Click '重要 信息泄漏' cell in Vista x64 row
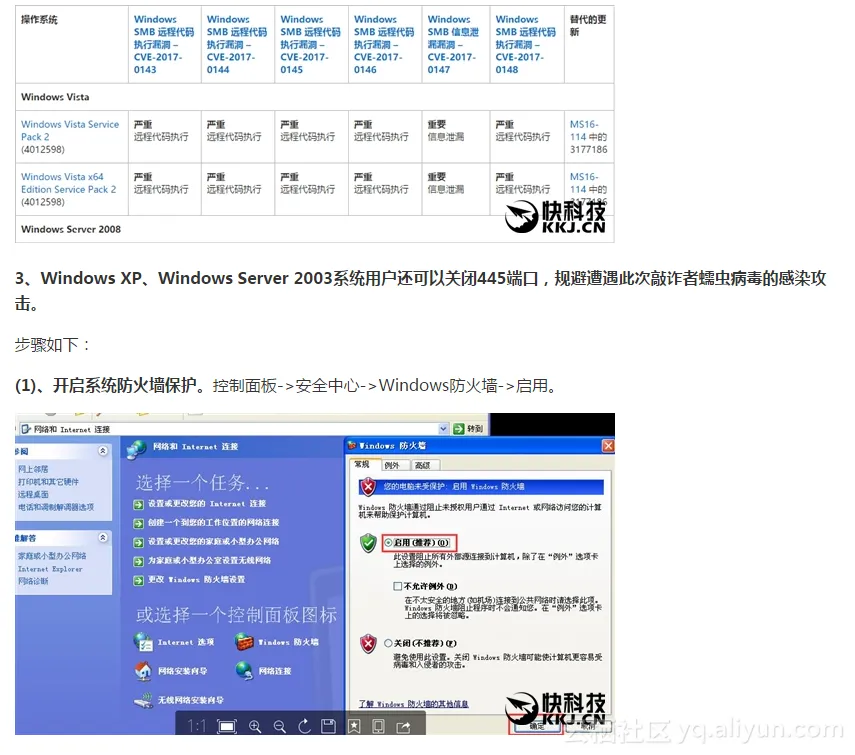This screenshot has height=755, width=855. pos(455,189)
